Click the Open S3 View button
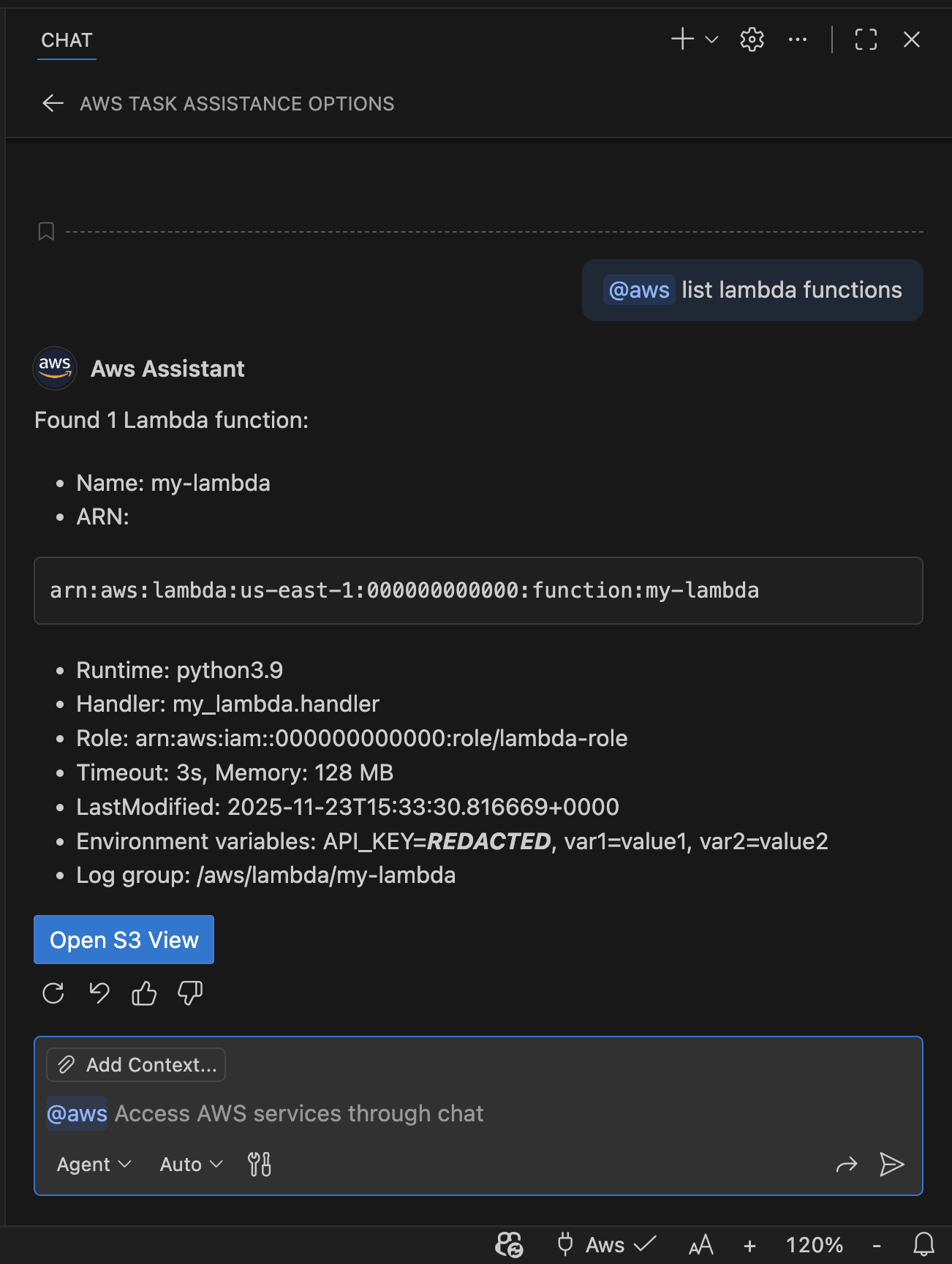The height and width of the screenshot is (1264, 952). pyautogui.click(x=124, y=939)
